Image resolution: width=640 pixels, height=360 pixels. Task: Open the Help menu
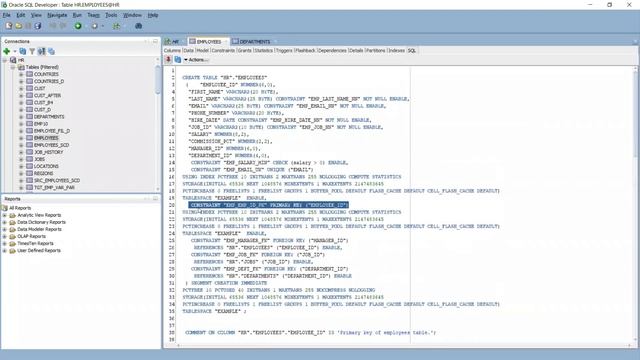click(x=153, y=15)
